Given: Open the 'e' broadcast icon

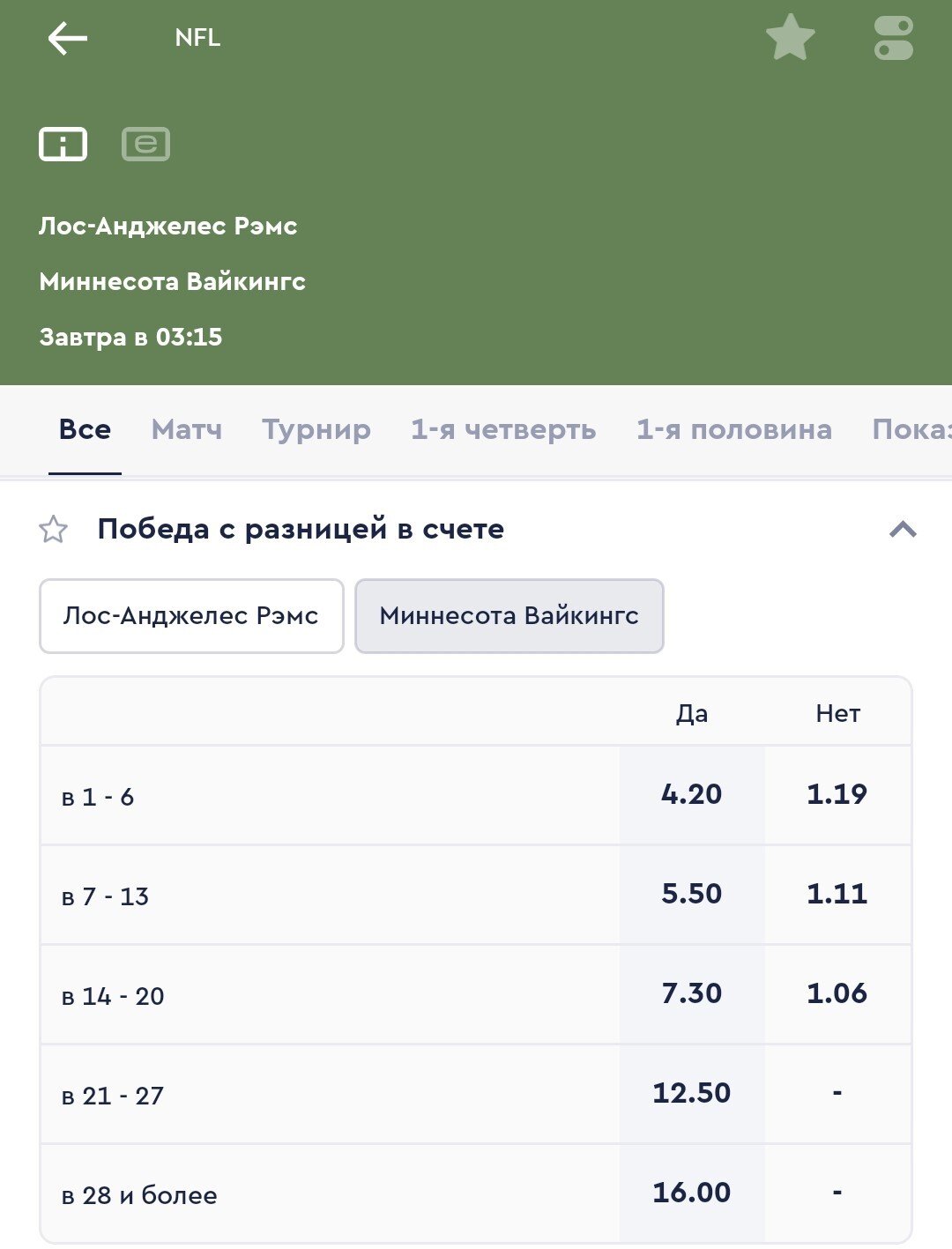Looking at the screenshot, I should click(x=145, y=144).
